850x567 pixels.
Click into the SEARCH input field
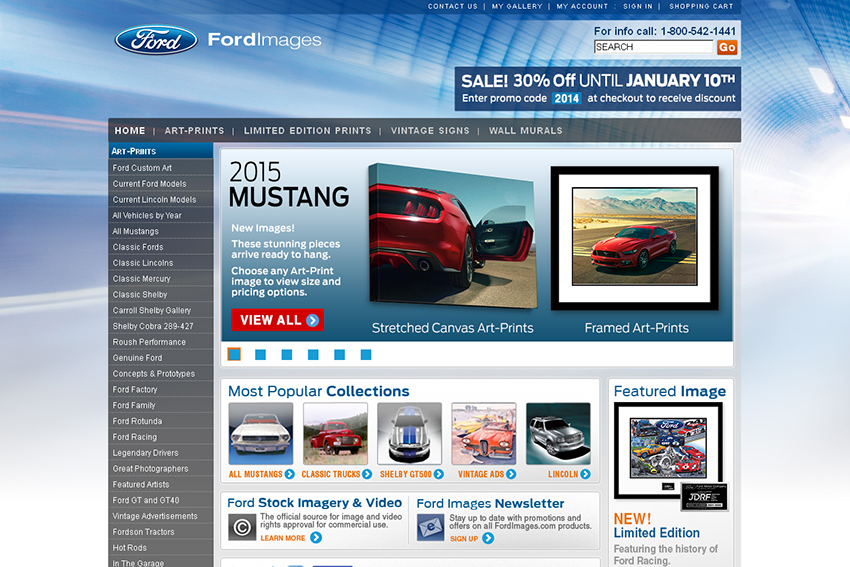point(653,47)
